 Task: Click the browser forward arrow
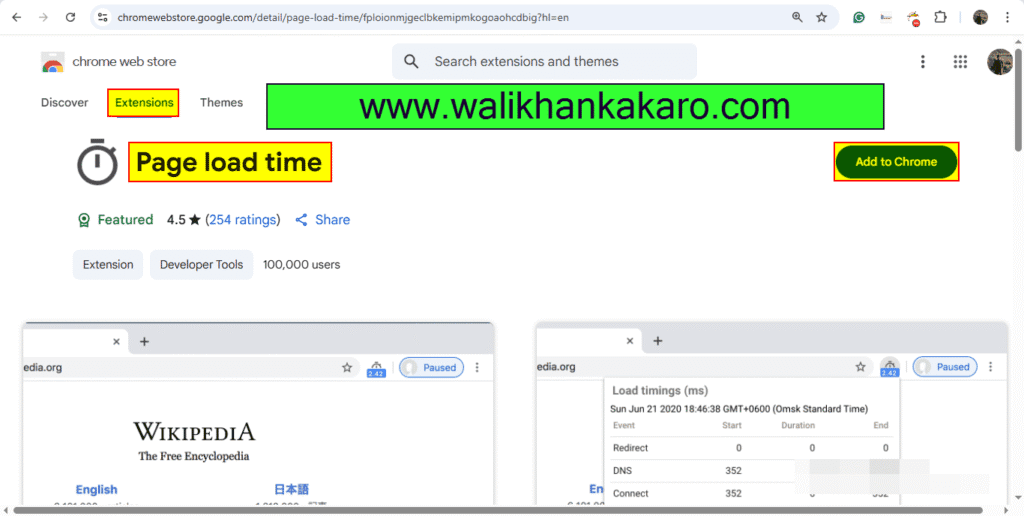pyautogui.click(x=43, y=18)
